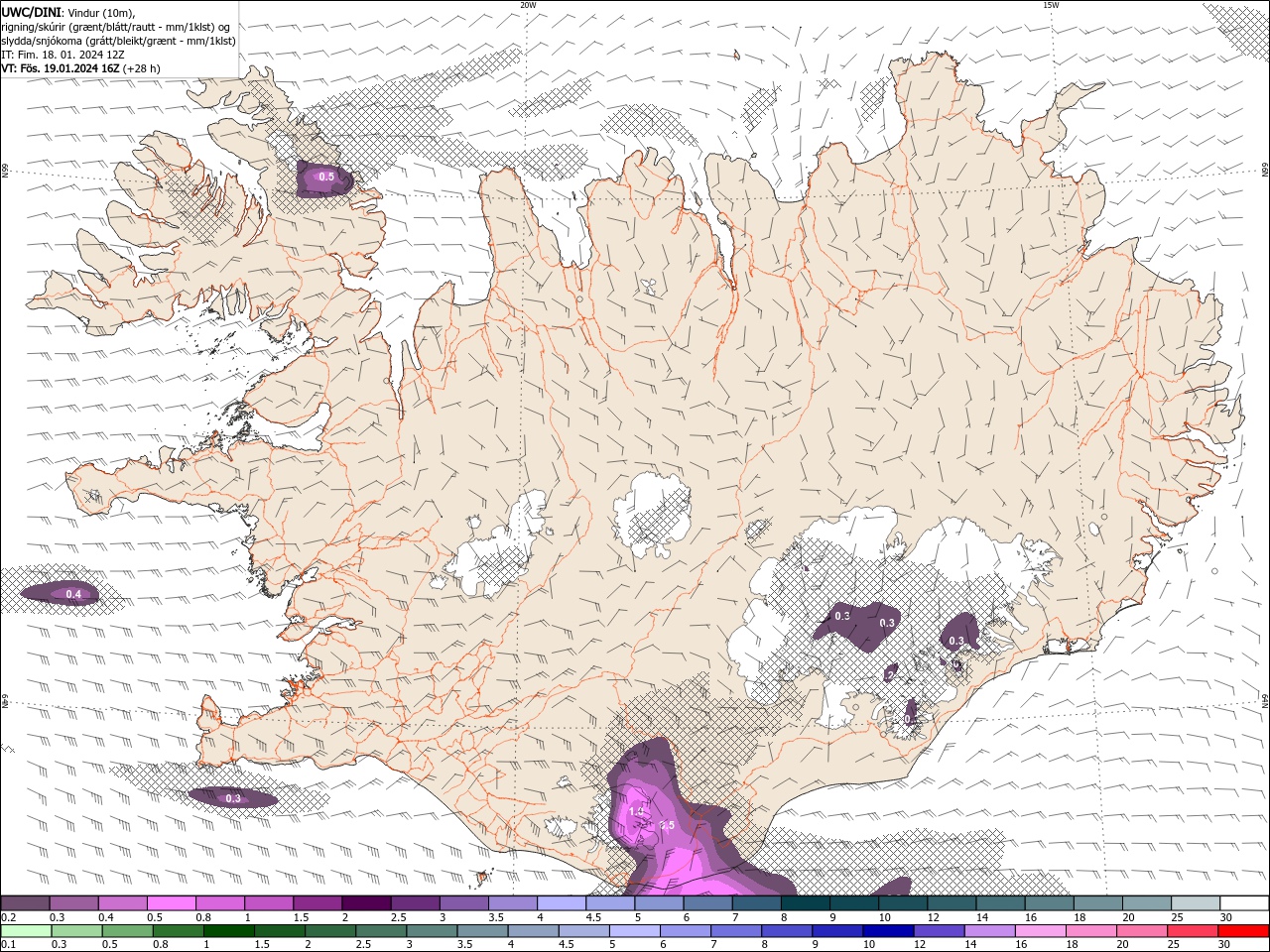Select the 14 lavender swatch in lower rain scale
Viewport: 1270px width, 952px height.
point(989,931)
